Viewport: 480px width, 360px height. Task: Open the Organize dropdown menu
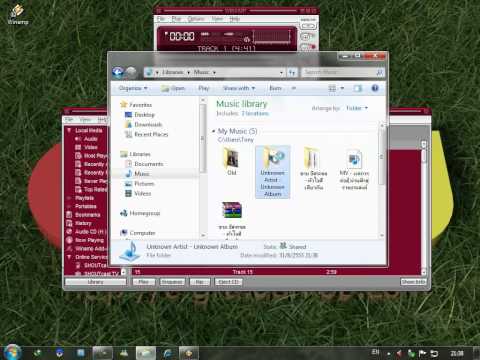tap(133, 88)
